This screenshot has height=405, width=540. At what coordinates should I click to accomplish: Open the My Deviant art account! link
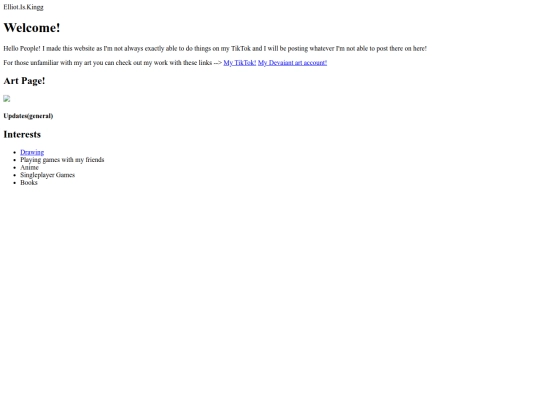click(292, 63)
